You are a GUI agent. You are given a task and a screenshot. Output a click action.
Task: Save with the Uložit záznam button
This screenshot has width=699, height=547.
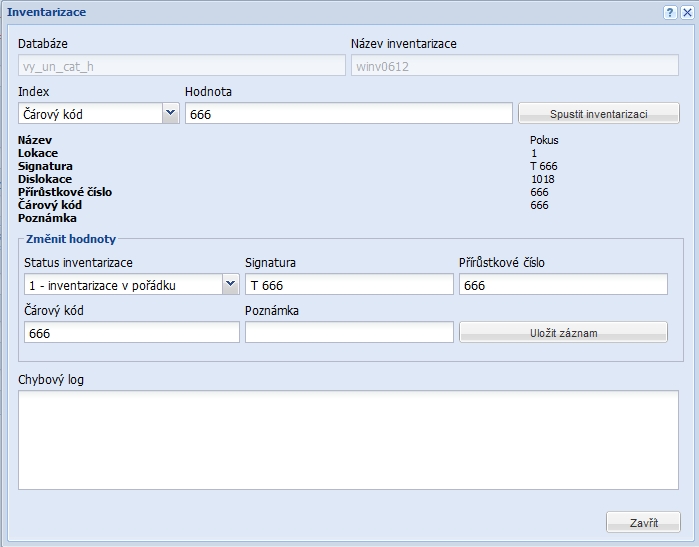[563, 332]
